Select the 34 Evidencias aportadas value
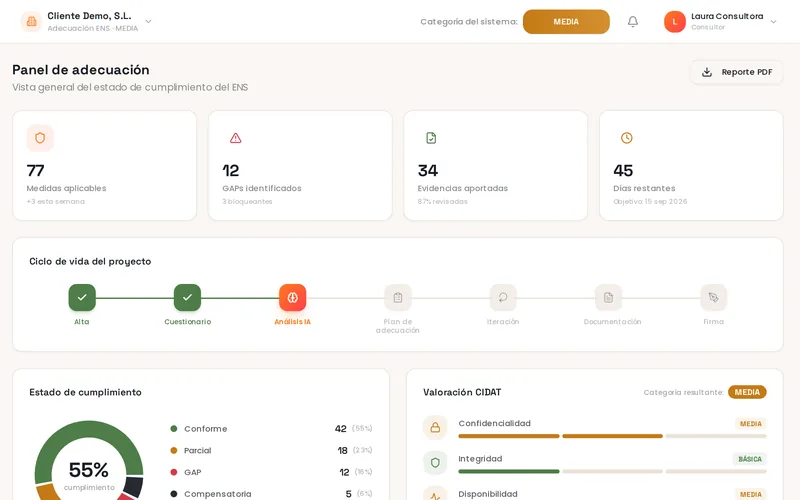This screenshot has width=800, height=500. (x=428, y=170)
